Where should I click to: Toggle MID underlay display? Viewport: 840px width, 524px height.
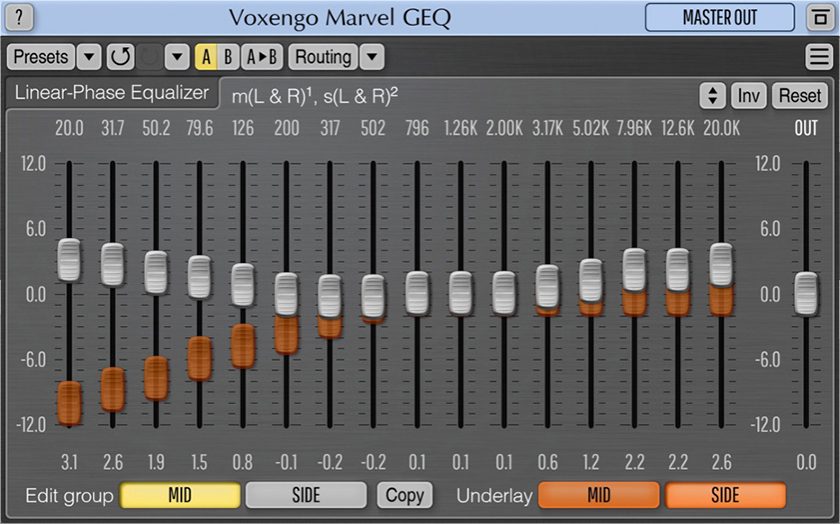598,495
